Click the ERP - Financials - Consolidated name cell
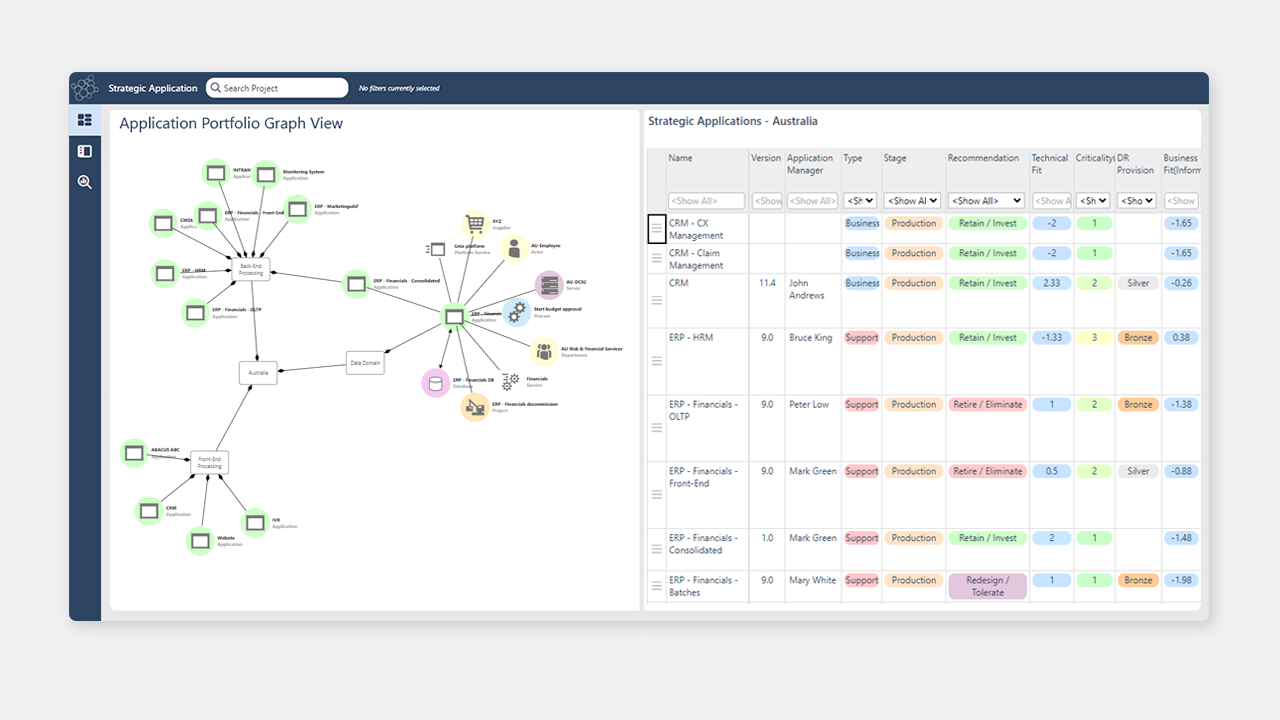Screen dimensions: 1280x720 [x=704, y=544]
